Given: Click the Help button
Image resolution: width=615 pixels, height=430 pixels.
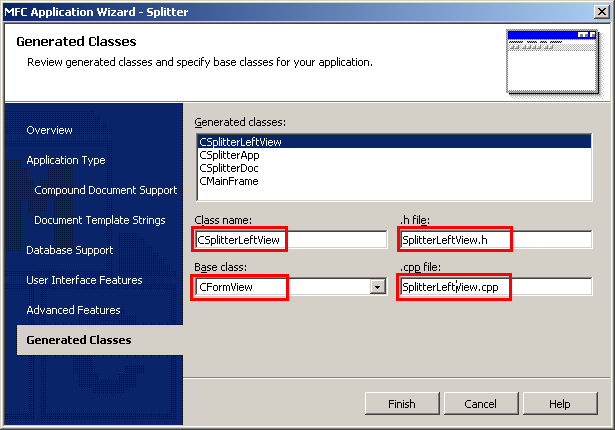Looking at the screenshot, I should click(x=560, y=403).
